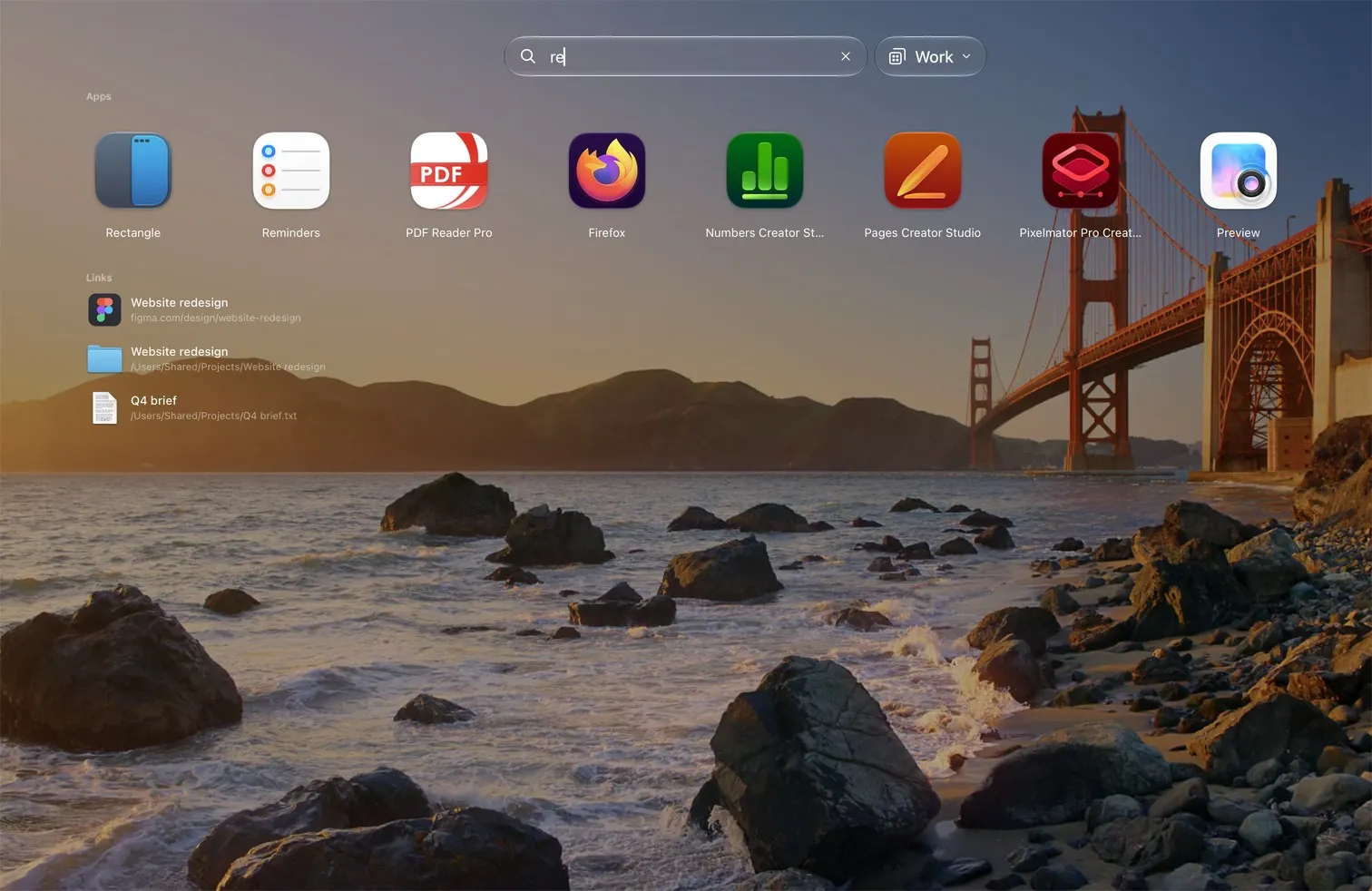Click the magnifying glass search icon
Viewport: 1372px width, 891px height.
coord(527,56)
